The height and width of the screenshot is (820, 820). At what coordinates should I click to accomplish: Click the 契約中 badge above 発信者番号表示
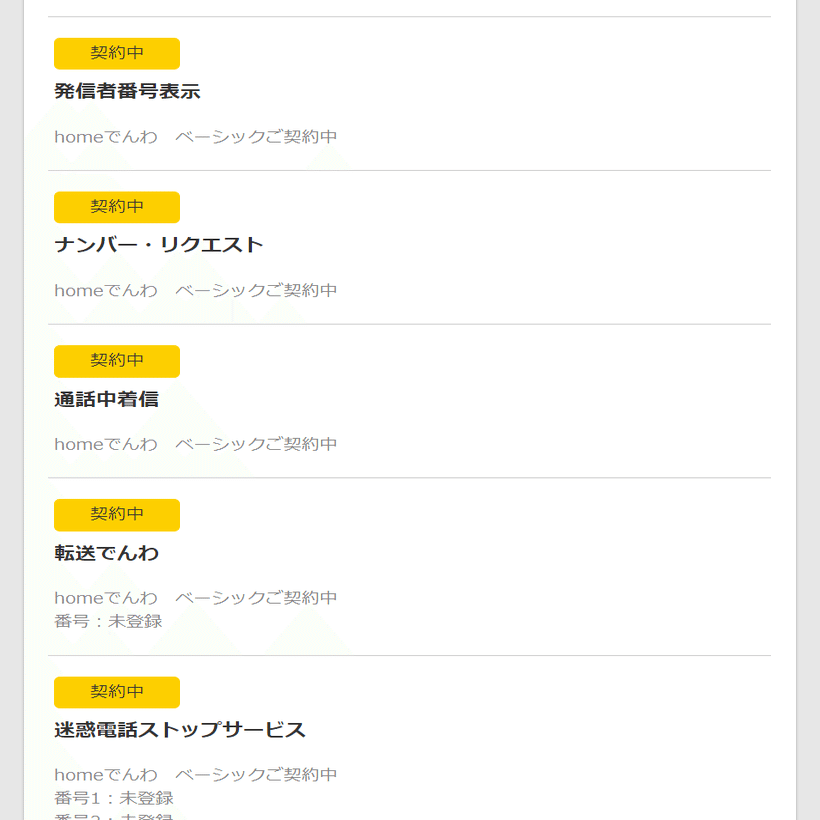coord(117,53)
